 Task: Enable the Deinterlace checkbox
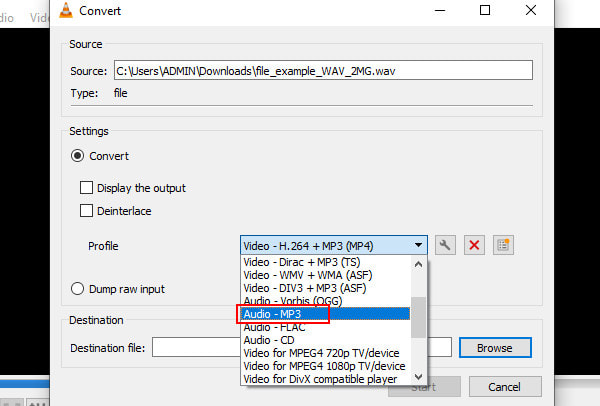point(86,210)
